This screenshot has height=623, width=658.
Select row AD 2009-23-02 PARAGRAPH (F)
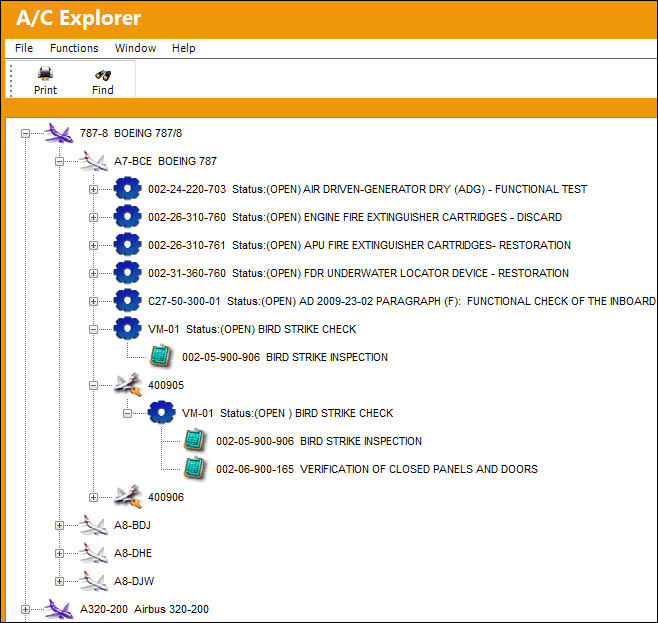tap(402, 301)
